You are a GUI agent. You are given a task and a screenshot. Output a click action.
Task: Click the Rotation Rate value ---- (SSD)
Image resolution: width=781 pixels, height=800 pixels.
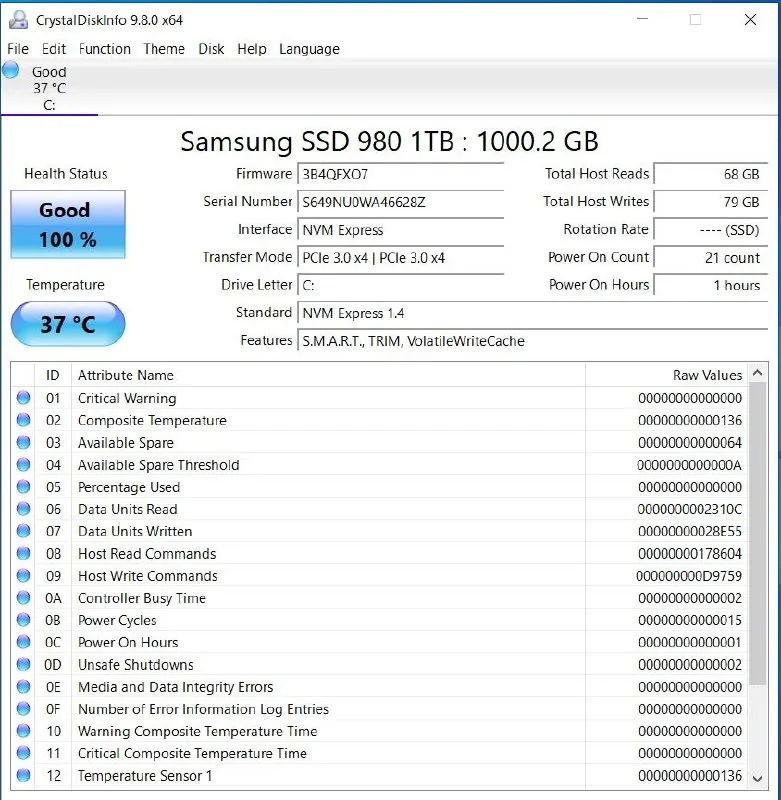pyautogui.click(x=711, y=230)
